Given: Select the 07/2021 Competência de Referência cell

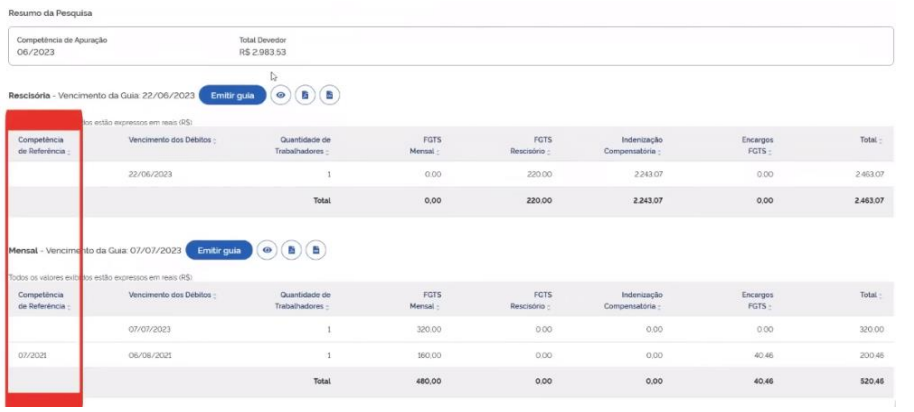Looking at the screenshot, I should [x=32, y=355].
